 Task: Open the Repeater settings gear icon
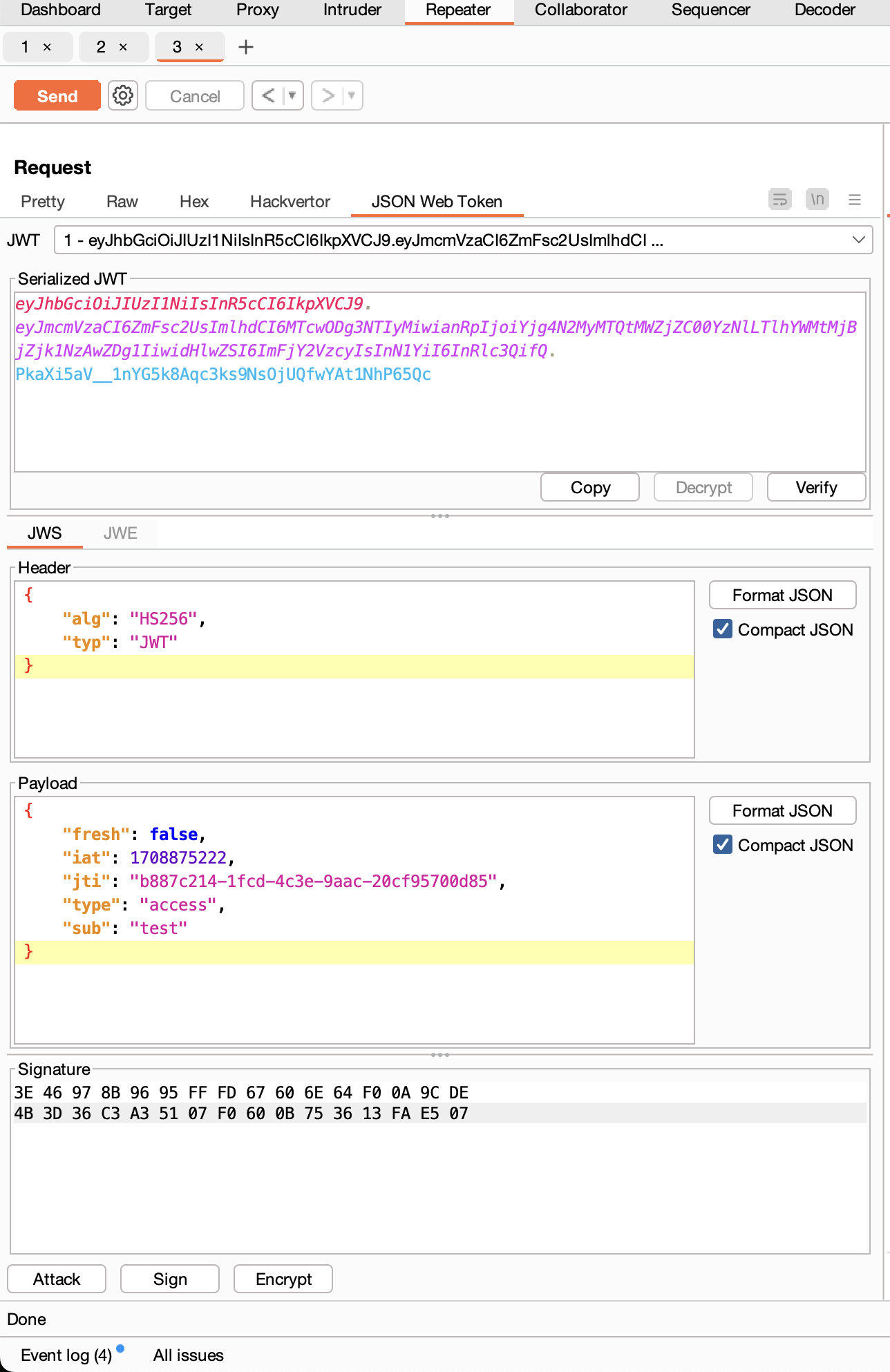[123, 95]
